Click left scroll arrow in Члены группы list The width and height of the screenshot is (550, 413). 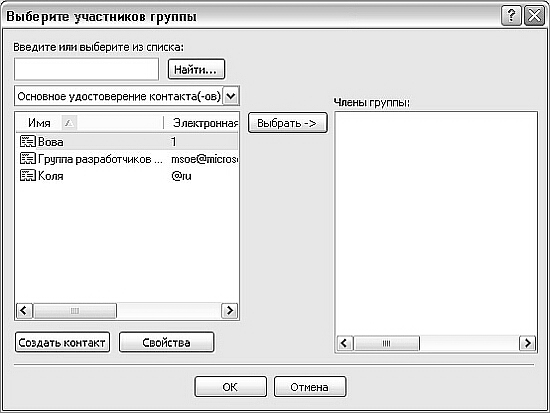(345, 343)
